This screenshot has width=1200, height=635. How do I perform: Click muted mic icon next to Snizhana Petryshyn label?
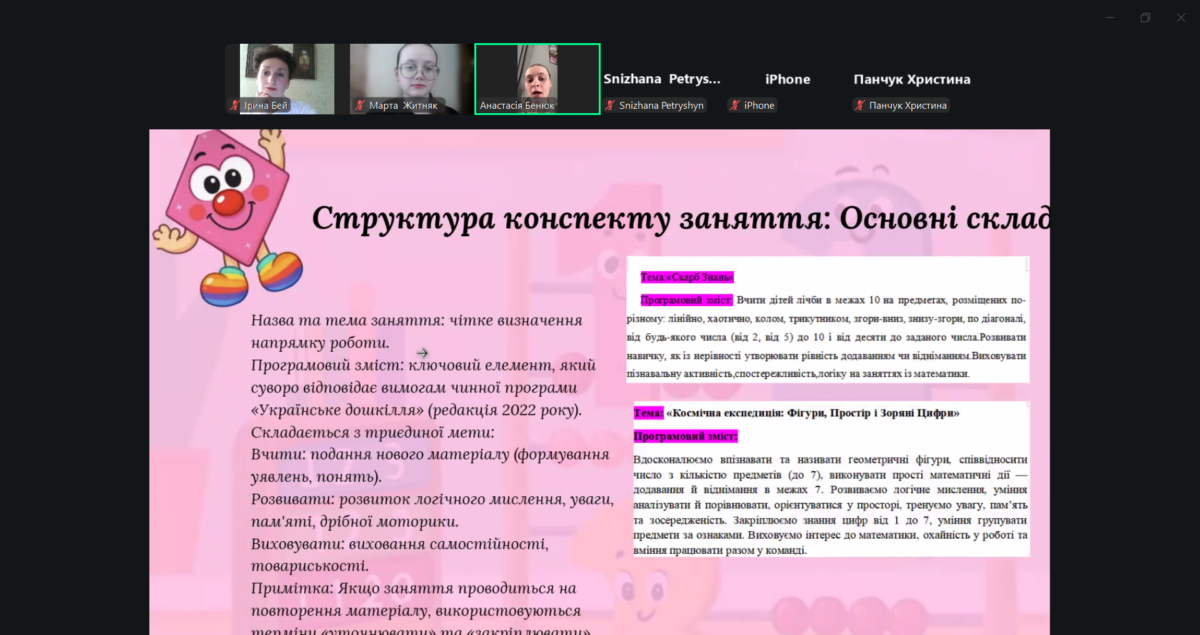pos(610,105)
